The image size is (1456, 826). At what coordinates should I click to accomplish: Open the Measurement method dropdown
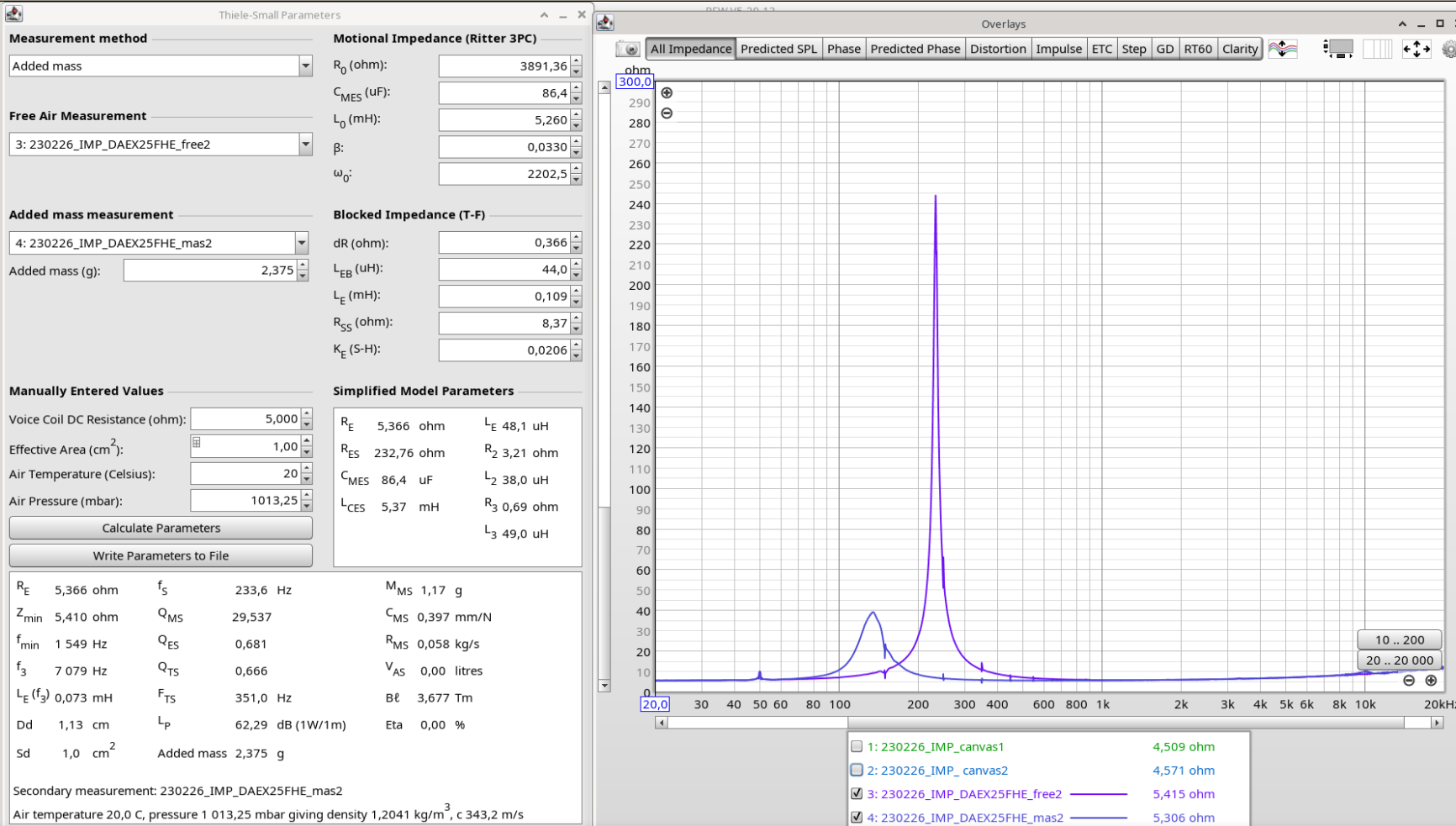305,66
